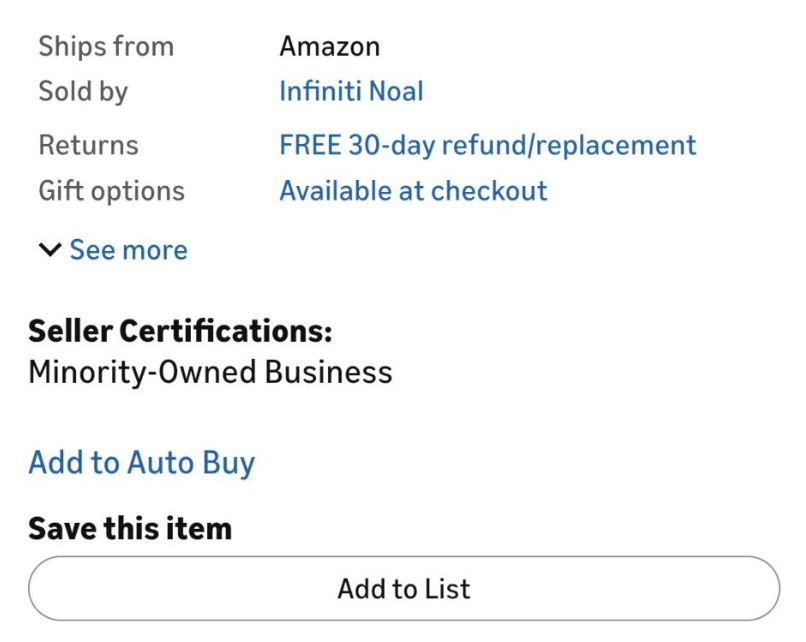The image size is (806, 642).
Task: Click the Sold by label
Action: click(83, 92)
